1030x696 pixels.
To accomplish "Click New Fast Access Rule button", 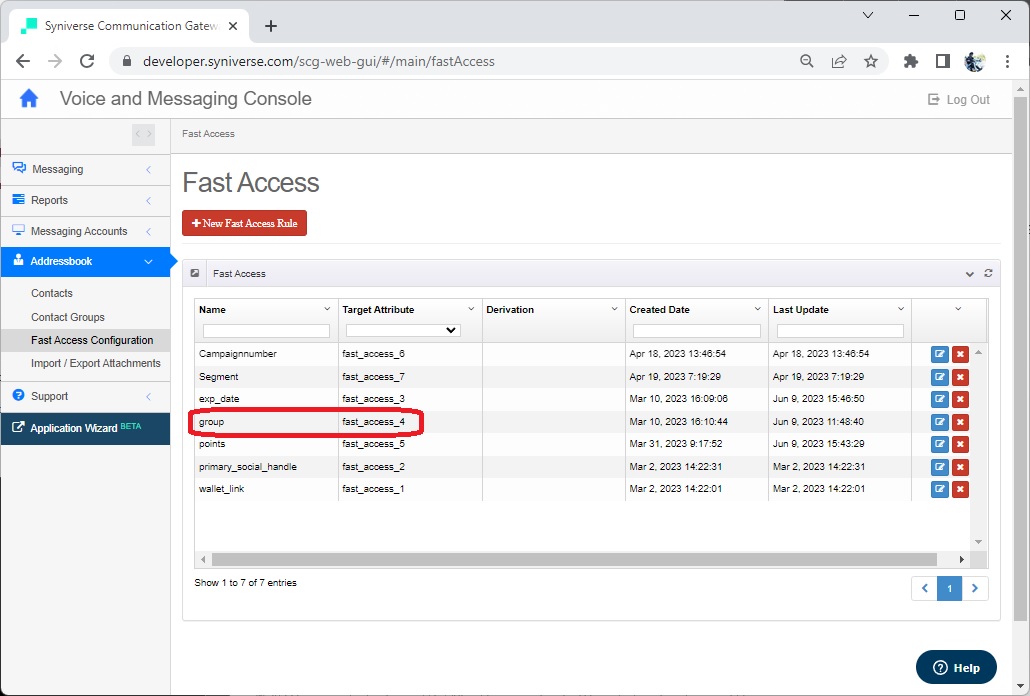I will tap(244, 223).
